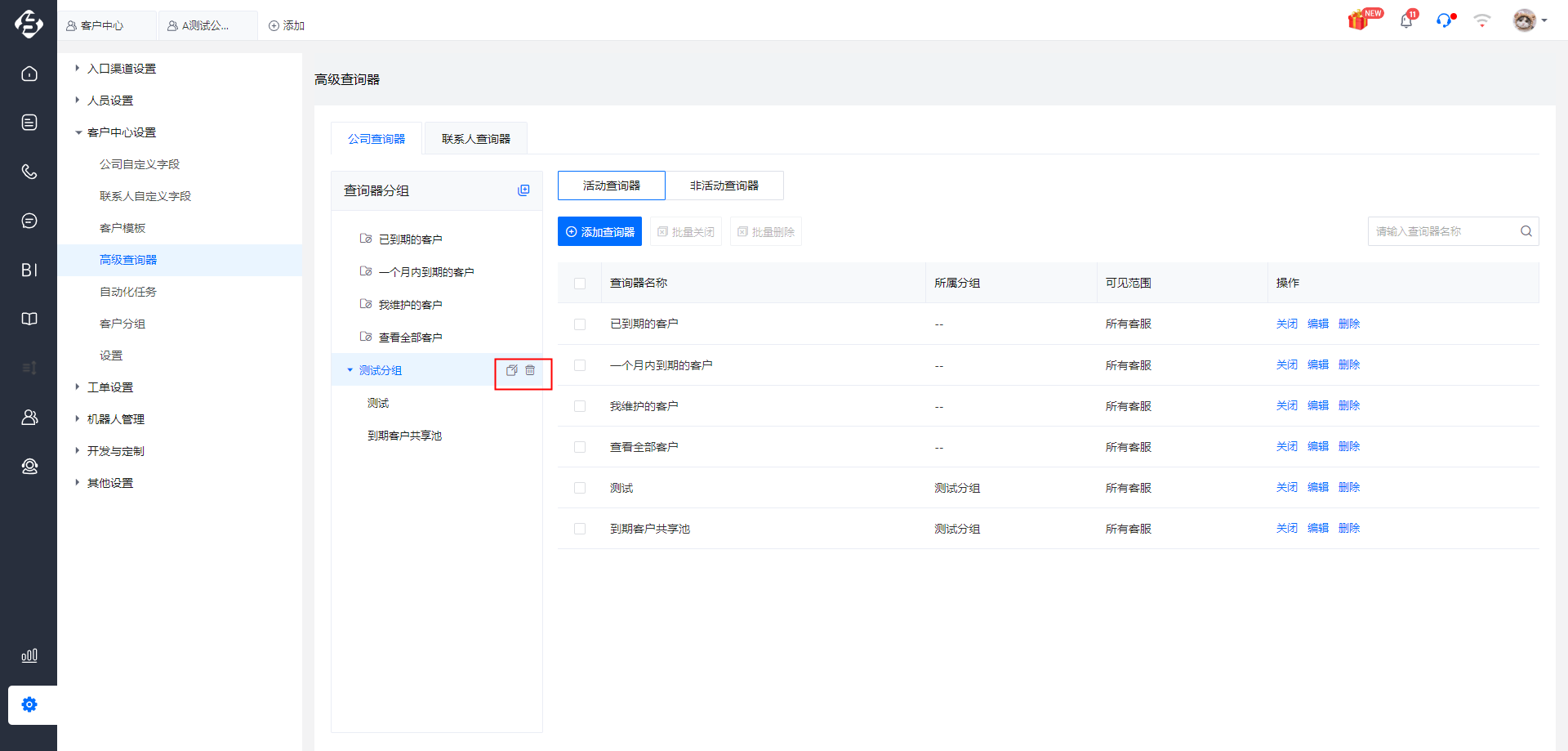This screenshot has height=751, width=1568.
Task: Open BI sidebar icon
Action: 29,270
